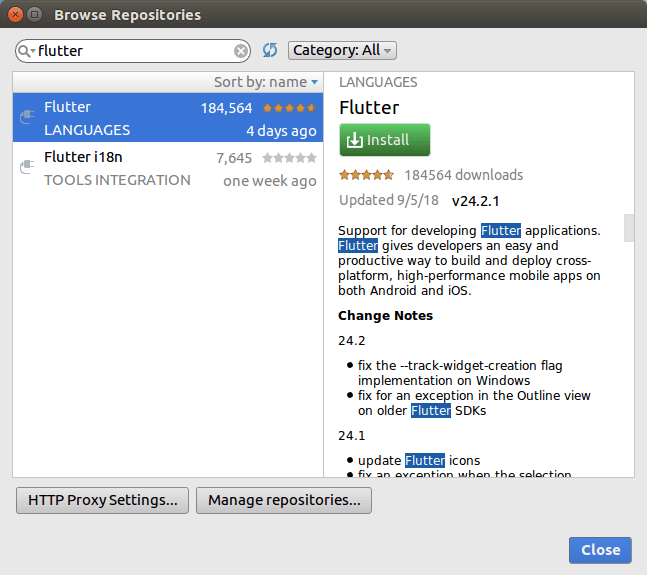Click the 'one week ago' update label
This screenshot has height=575, width=647.
coord(270,181)
